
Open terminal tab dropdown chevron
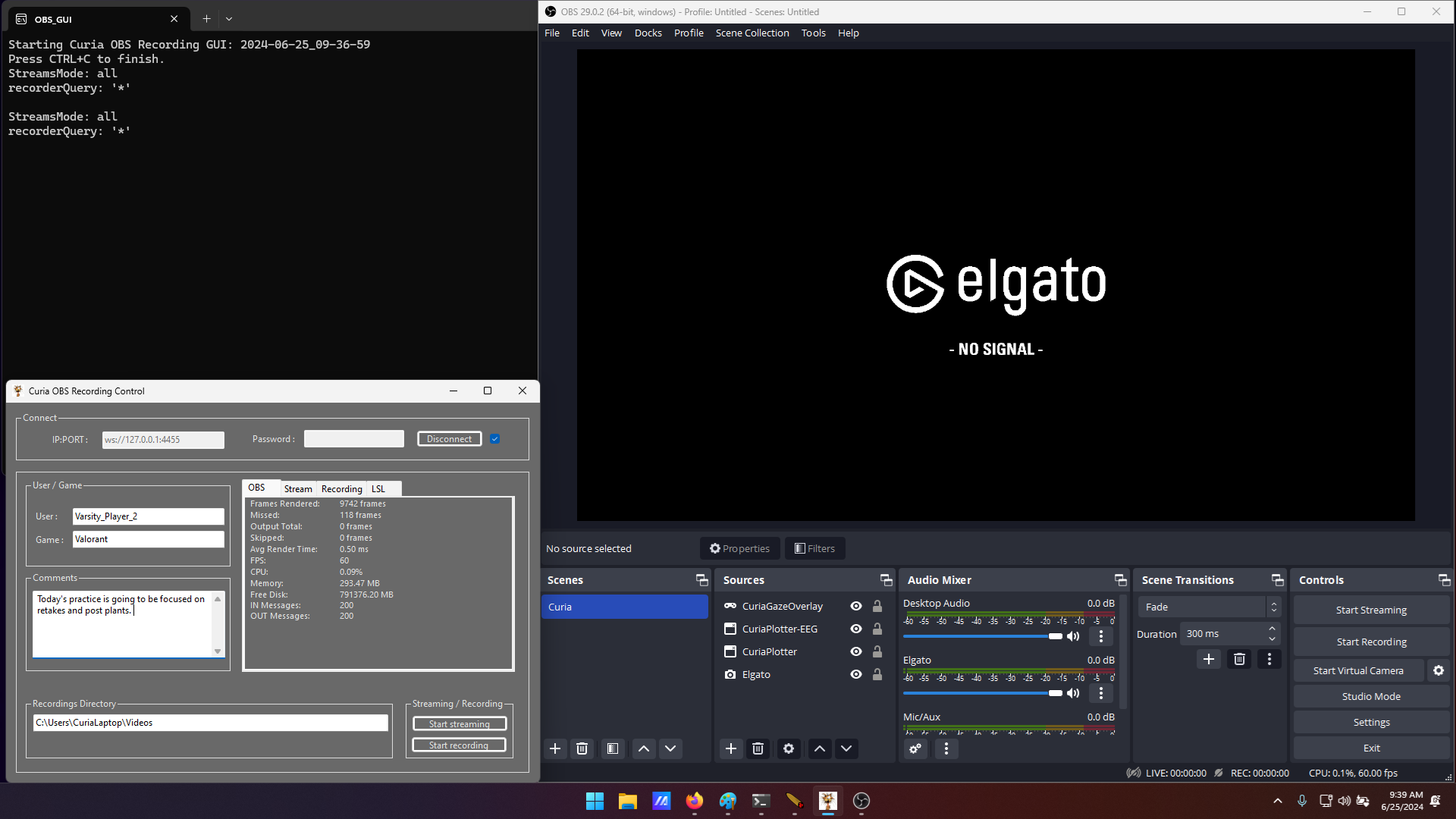click(229, 19)
